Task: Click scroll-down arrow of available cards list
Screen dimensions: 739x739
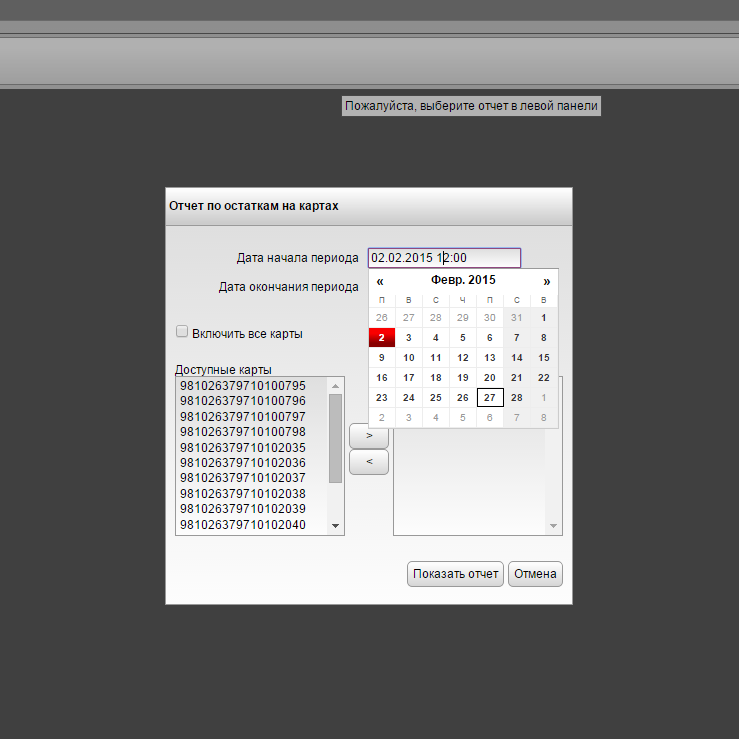Action: click(x=336, y=526)
